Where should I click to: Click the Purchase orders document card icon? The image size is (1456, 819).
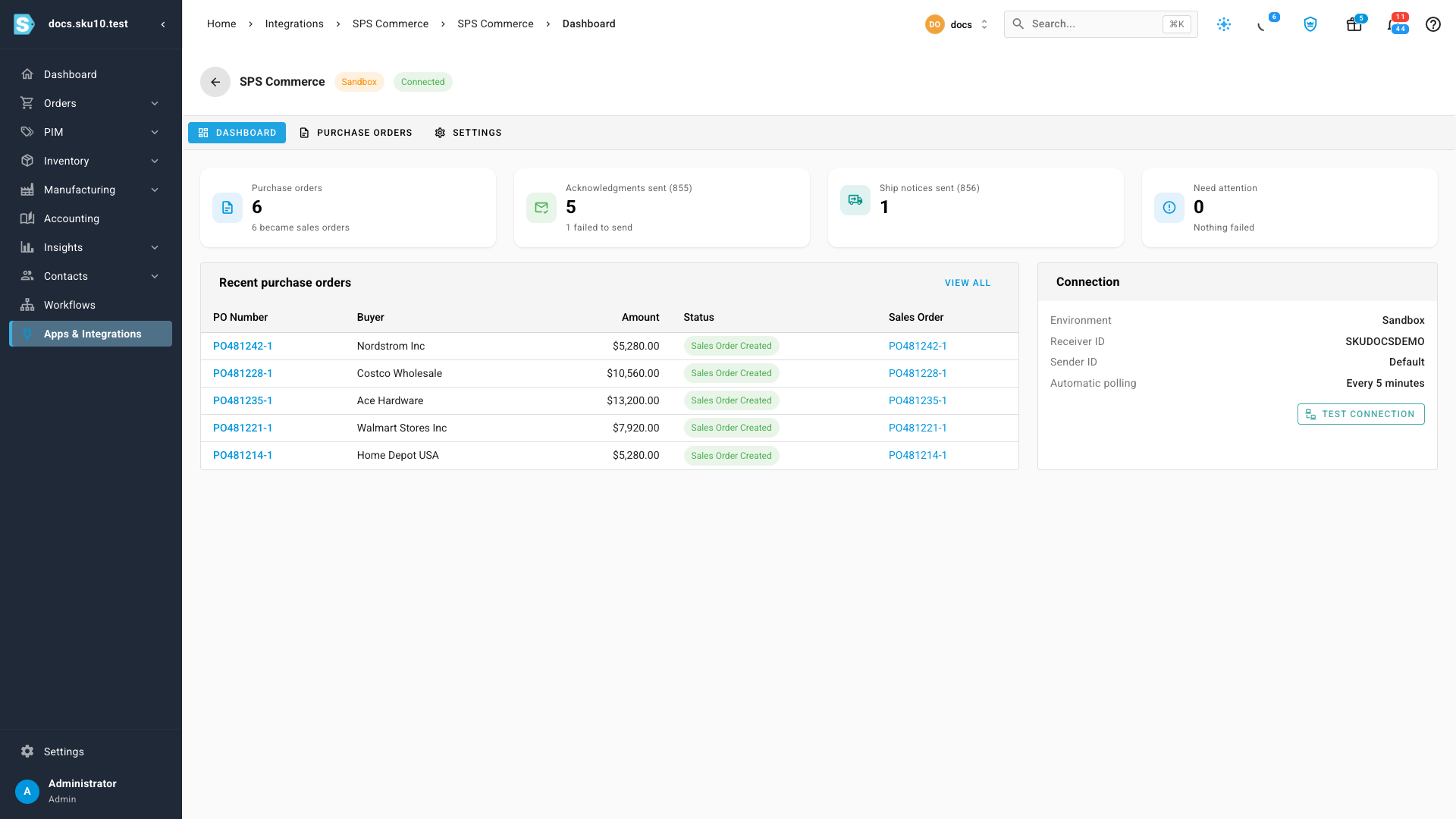tap(227, 208)
